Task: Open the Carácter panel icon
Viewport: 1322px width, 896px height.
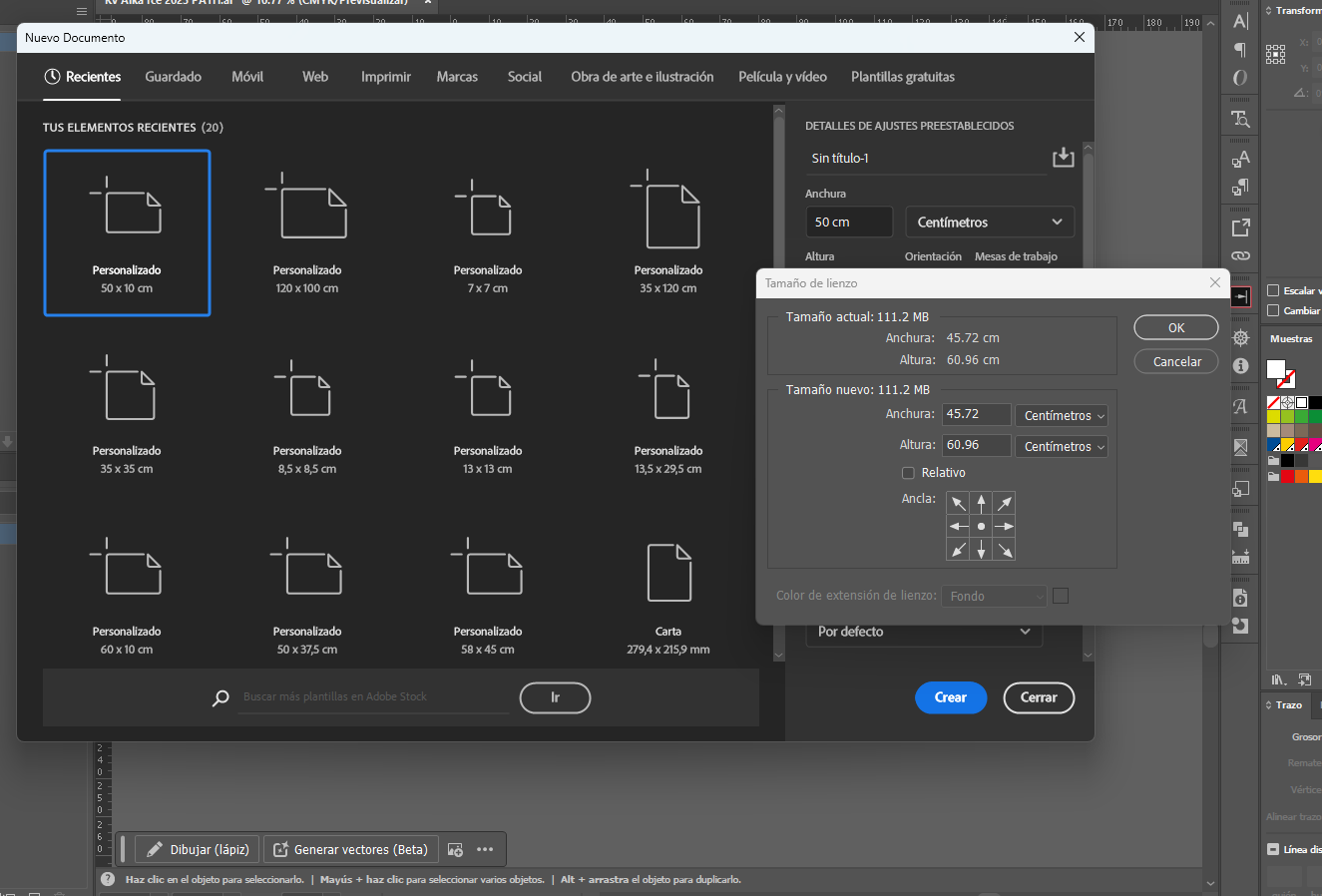Action: [x=1240, y=21]
